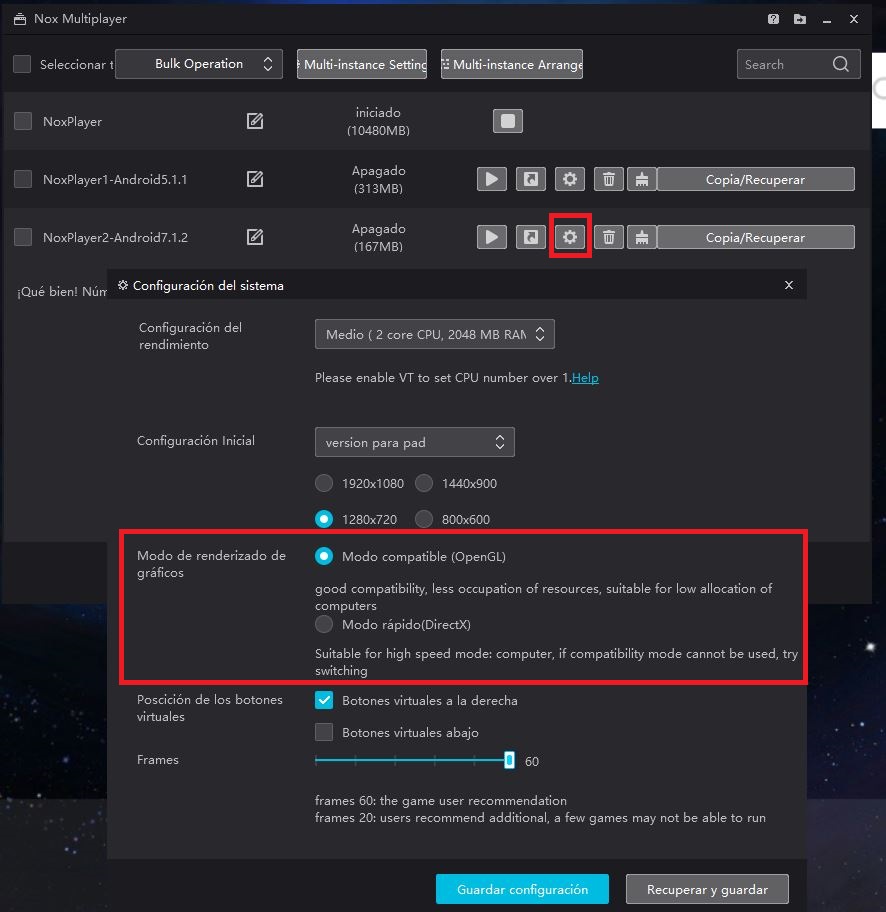This screenshot has height=912, width=886.
Task: Clean up disk for NoxPlayer2-Android7.1.2
Action: coord(642,237)
